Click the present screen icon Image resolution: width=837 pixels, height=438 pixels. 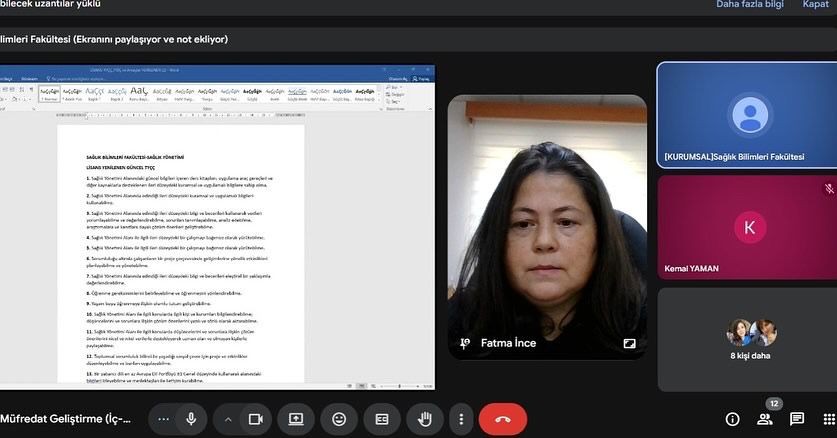(296, 419)
